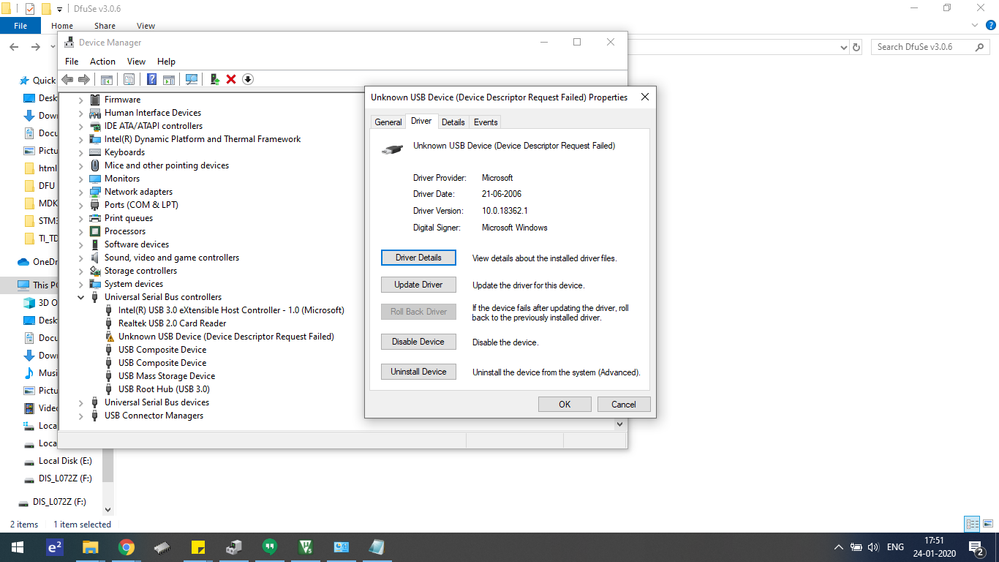Image resolution: width=999 pixels, height=562 pixels.
Task: Expand Sound, video and game controllers
Action: 81,258
